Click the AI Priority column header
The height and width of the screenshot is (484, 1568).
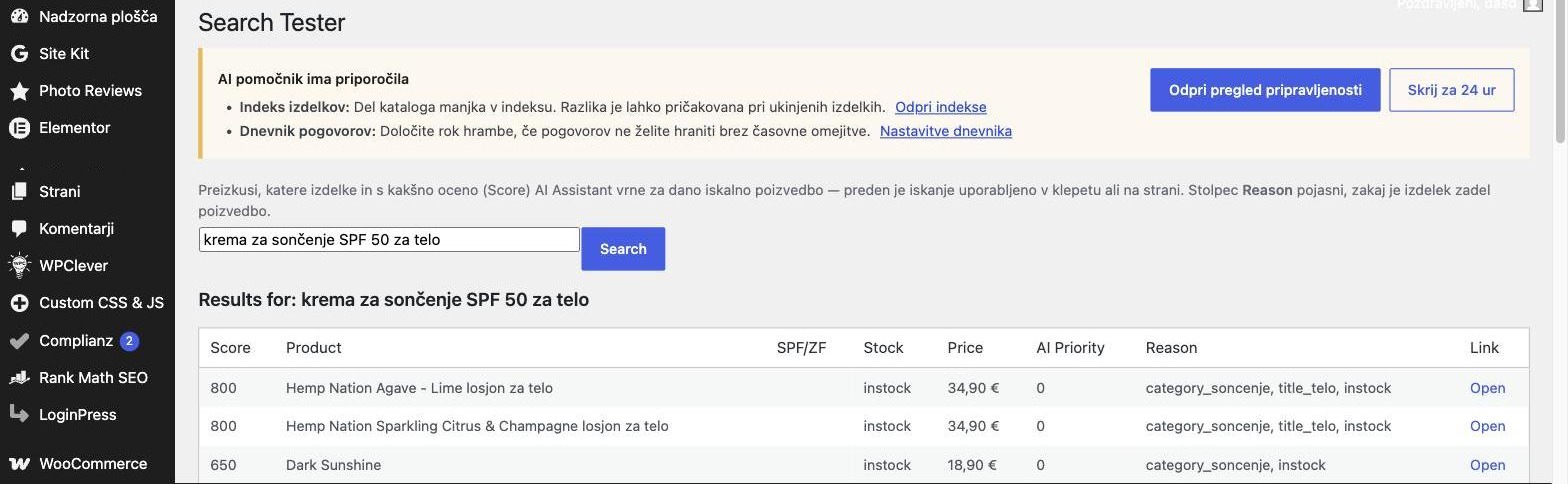point(1070,348)
